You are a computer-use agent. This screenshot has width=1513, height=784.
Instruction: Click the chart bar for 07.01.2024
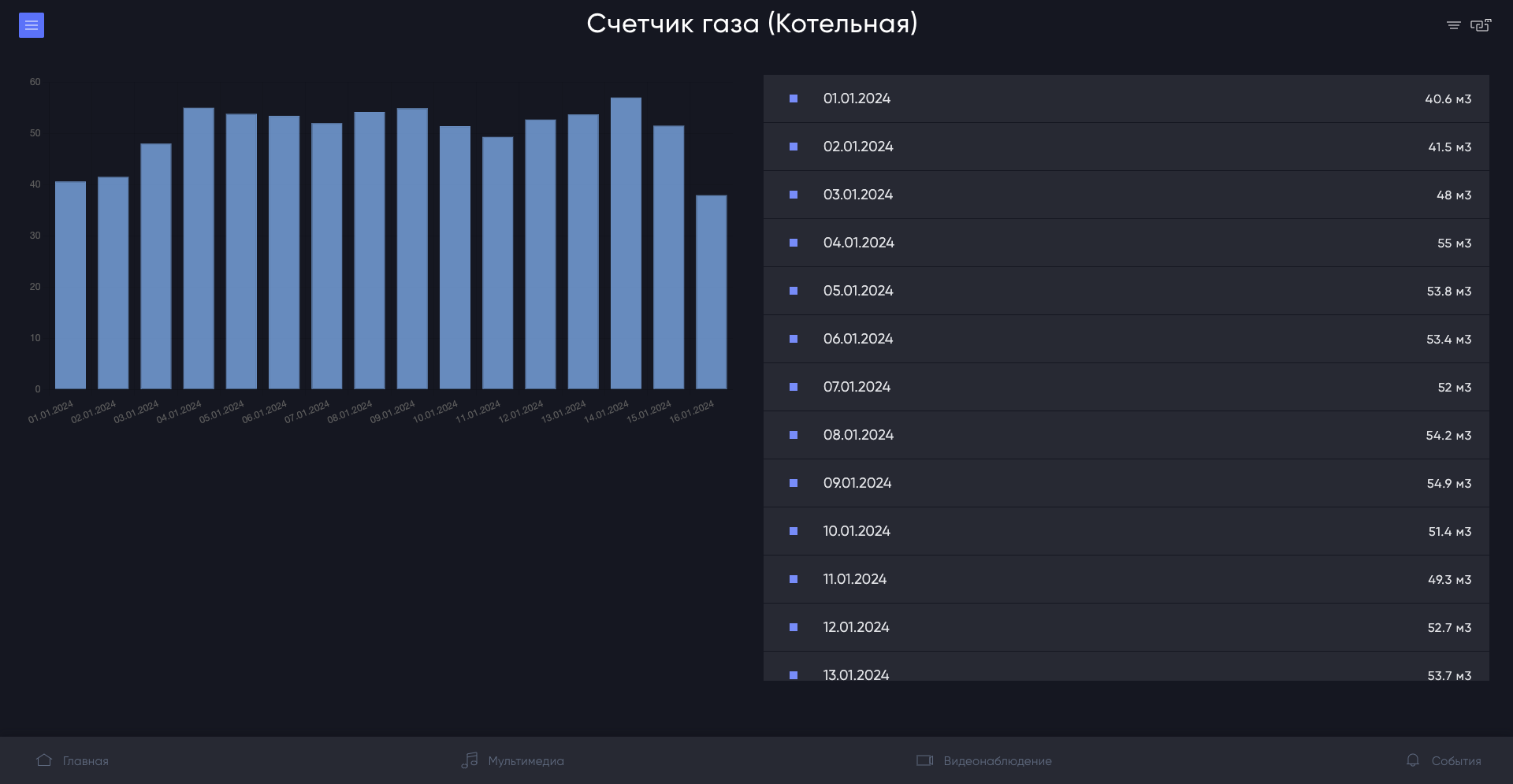point(327,256)
